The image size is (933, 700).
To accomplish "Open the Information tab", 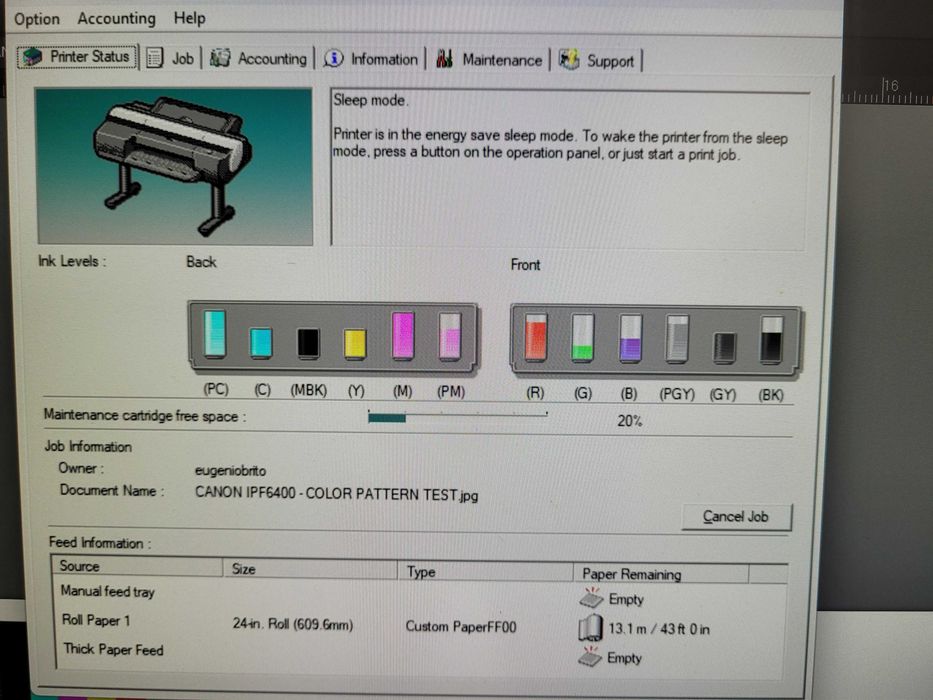I will [x=371, y=59].
